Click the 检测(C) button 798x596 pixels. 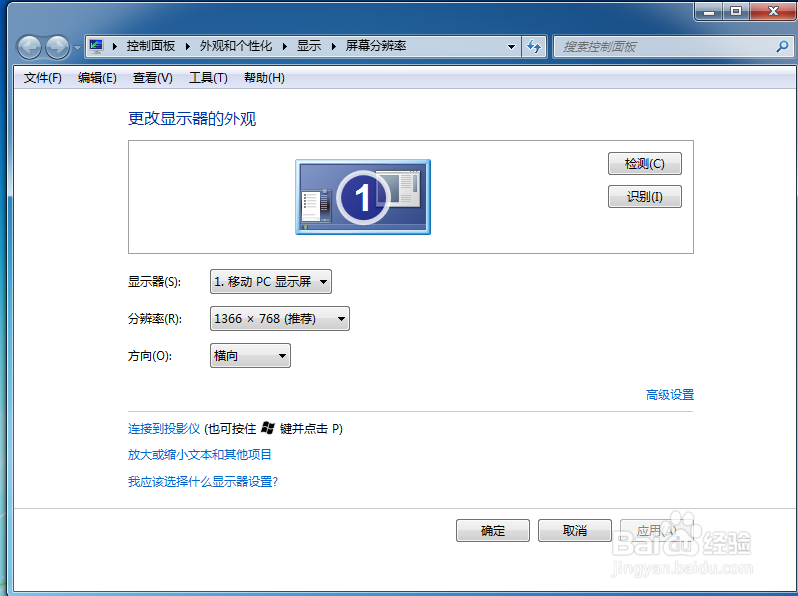(x=644, y=164)
